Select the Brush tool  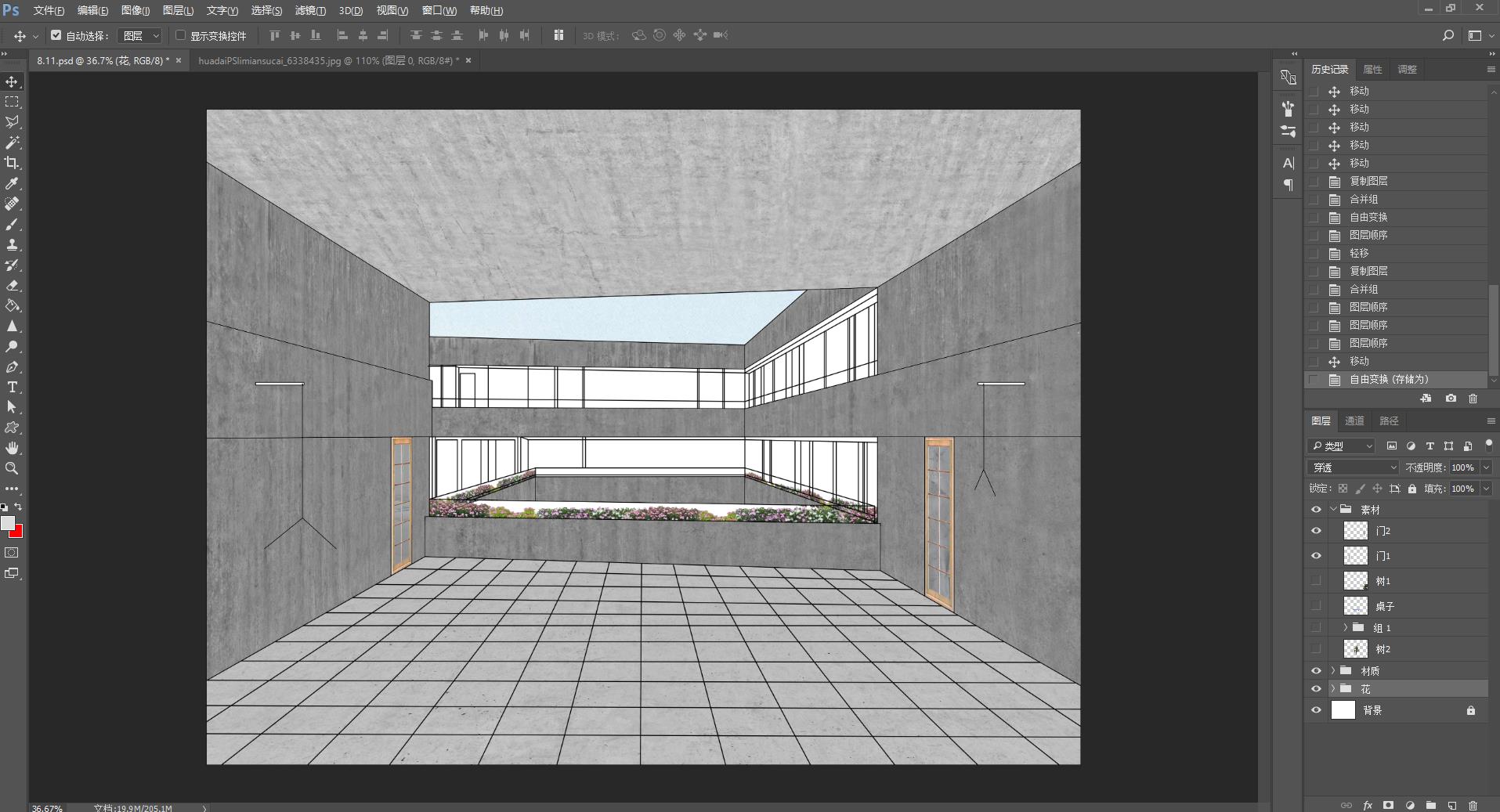(x=12, y=224)
